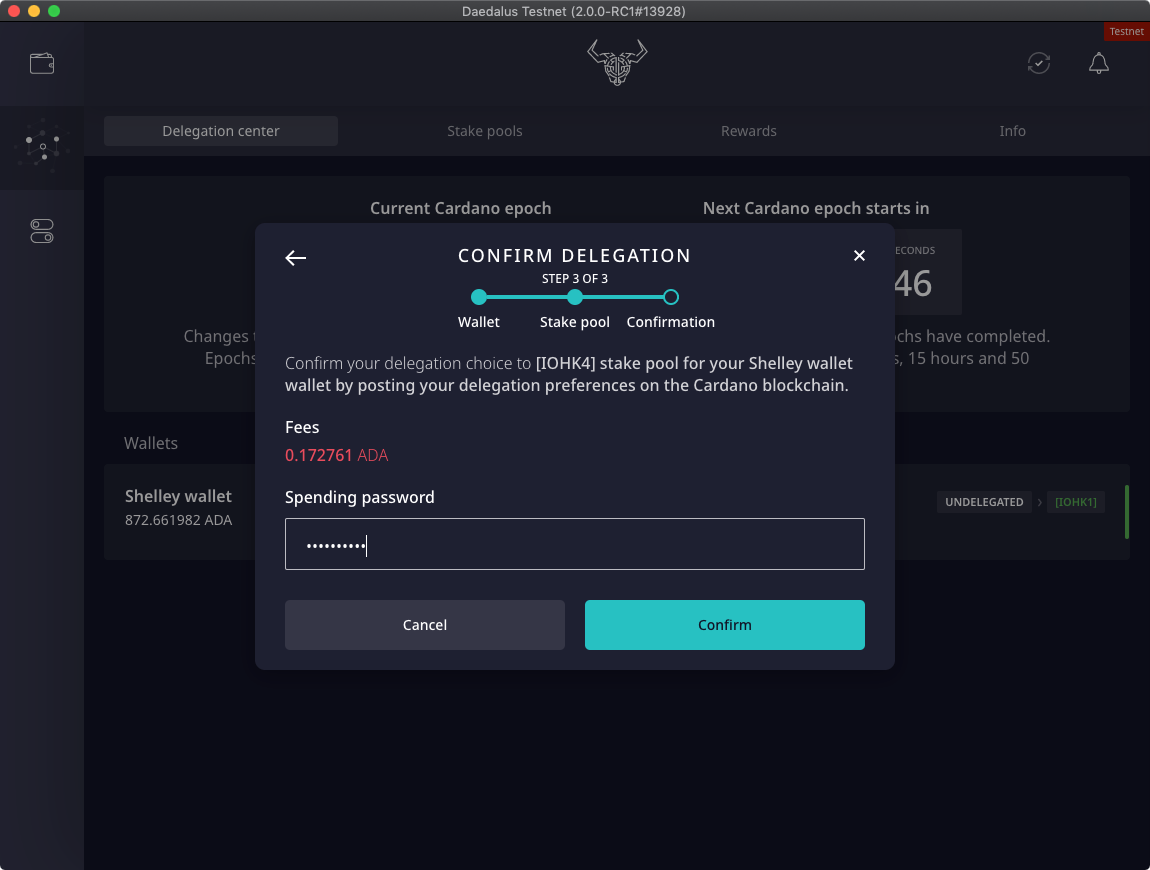The image size is (1150, 870).
Task: View sync status via circular checkmark icon
Action: pyautogui.click(x=1038, y=63)
